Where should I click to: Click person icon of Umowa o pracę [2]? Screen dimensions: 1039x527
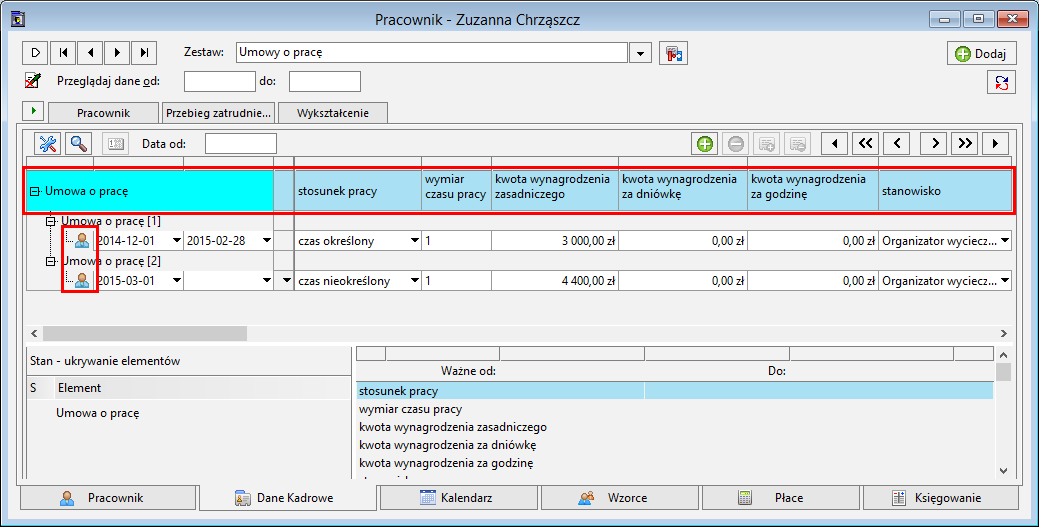pos(82,280)
